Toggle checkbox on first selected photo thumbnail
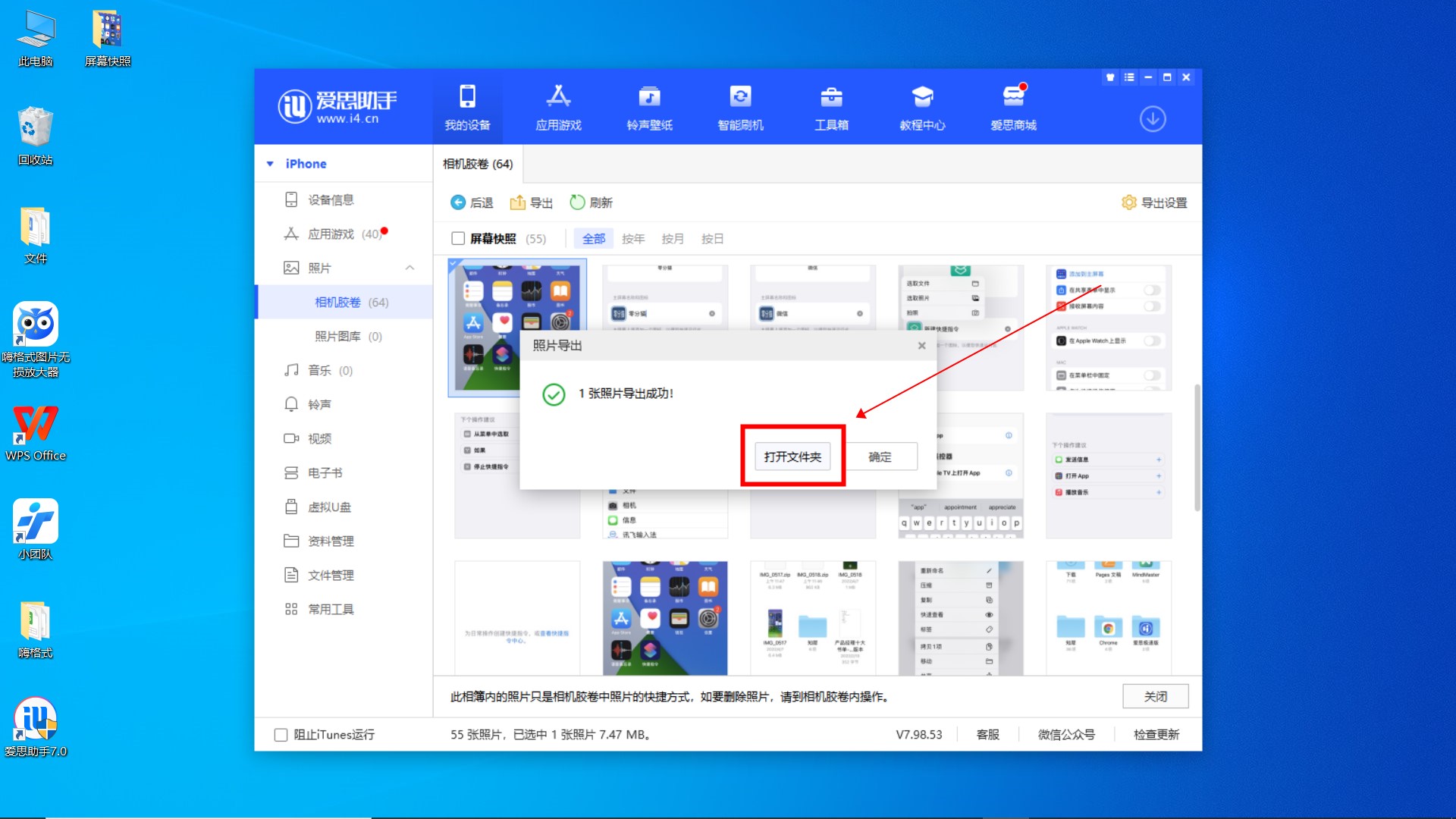1456x819 pixels. 453,264
